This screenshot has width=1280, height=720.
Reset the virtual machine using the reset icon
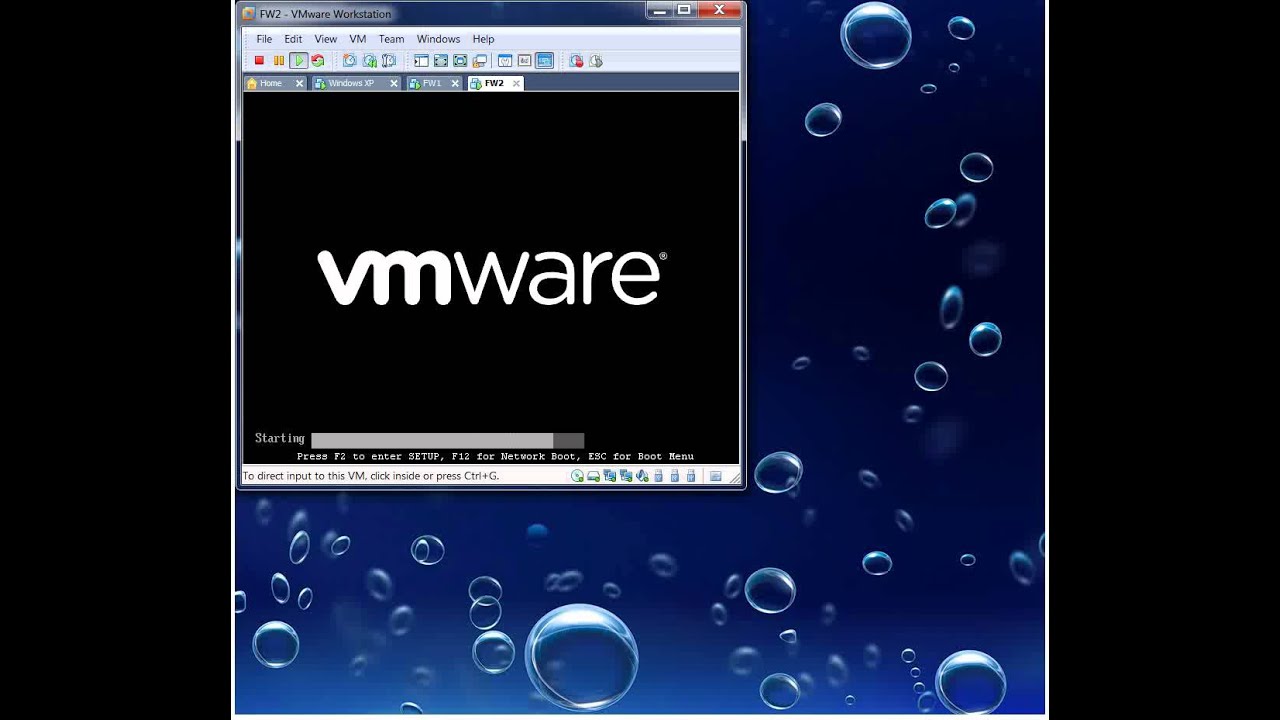318,61
